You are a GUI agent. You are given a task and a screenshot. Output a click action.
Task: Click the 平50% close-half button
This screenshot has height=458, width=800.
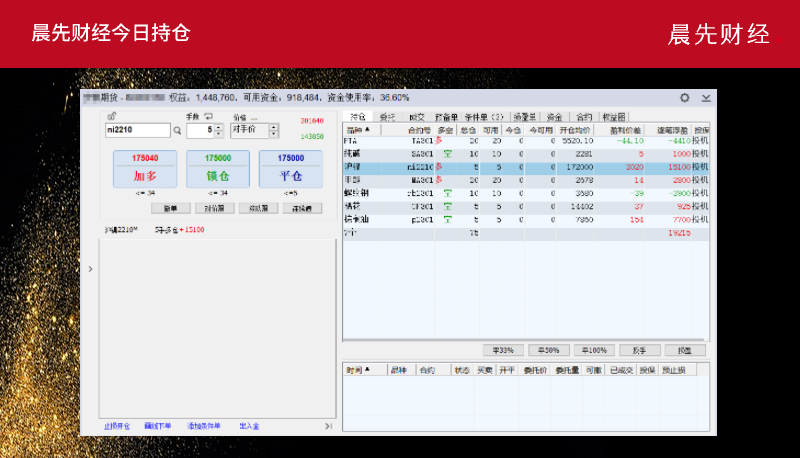coord(548,351)
